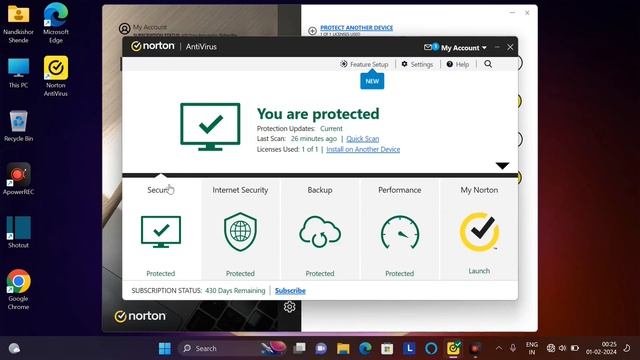Click the 430 Days Remaining text
640x360 pixels.
click(235, 291)
